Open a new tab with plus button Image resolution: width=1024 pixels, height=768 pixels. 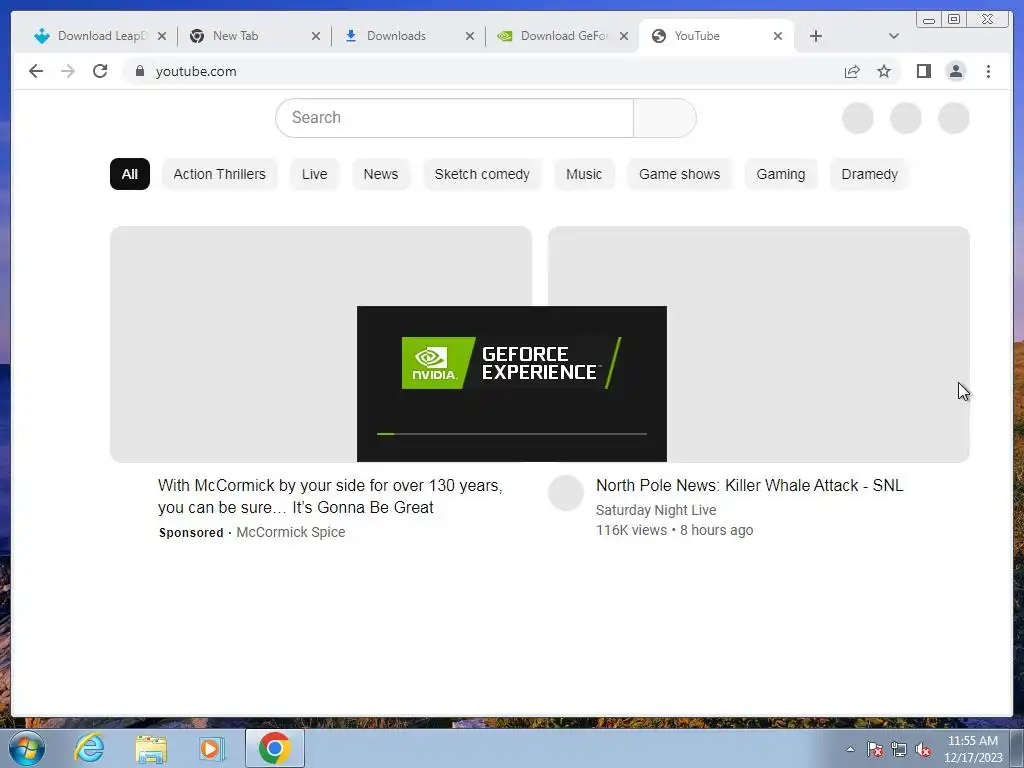click(x=816, y=36)
